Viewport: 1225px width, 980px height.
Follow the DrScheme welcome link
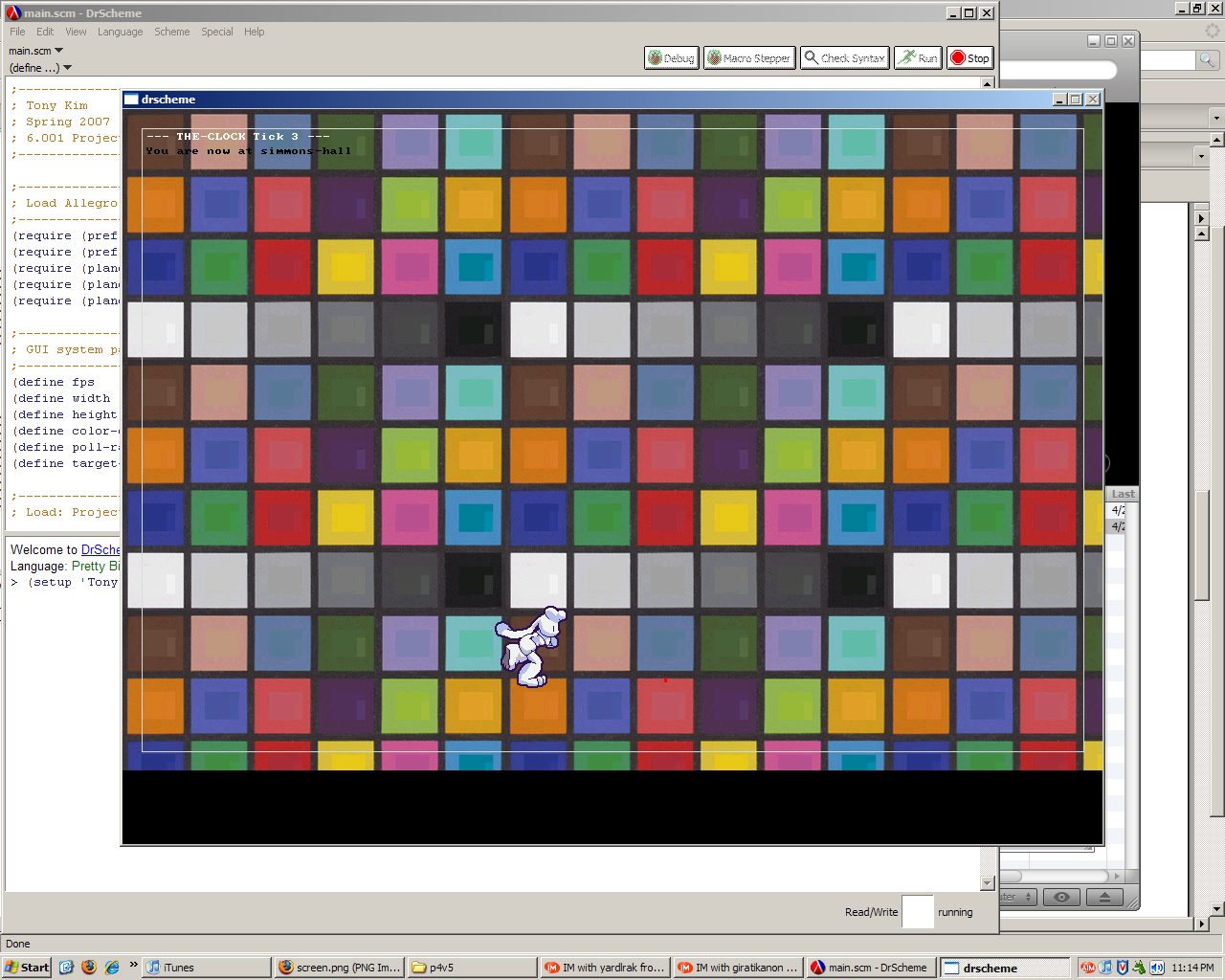click(100, 549)
